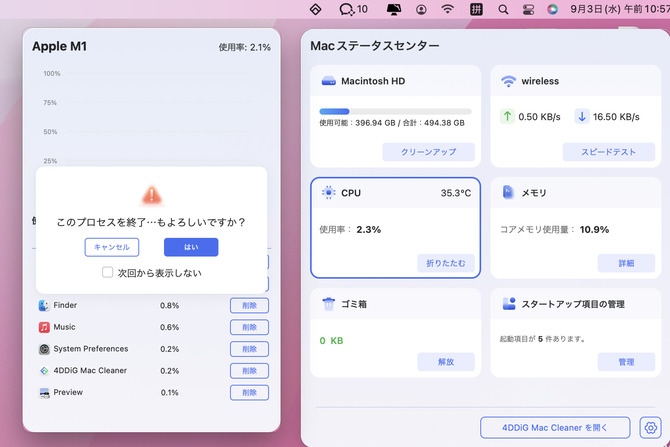The height and width of the screenshot is (447, 670).
Task: Click the CPU temperature 35.3°C value
Action: (x=455, y=193)
